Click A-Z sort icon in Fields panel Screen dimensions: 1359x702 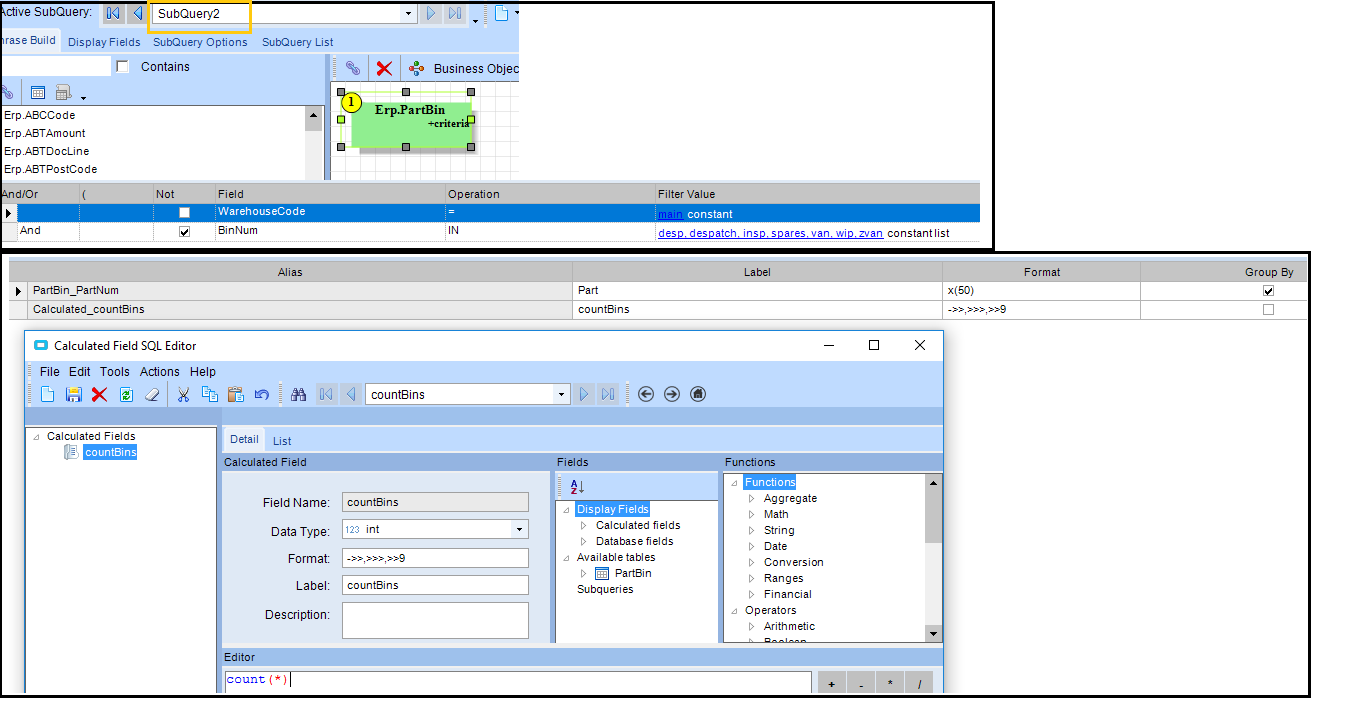[577, 487]
